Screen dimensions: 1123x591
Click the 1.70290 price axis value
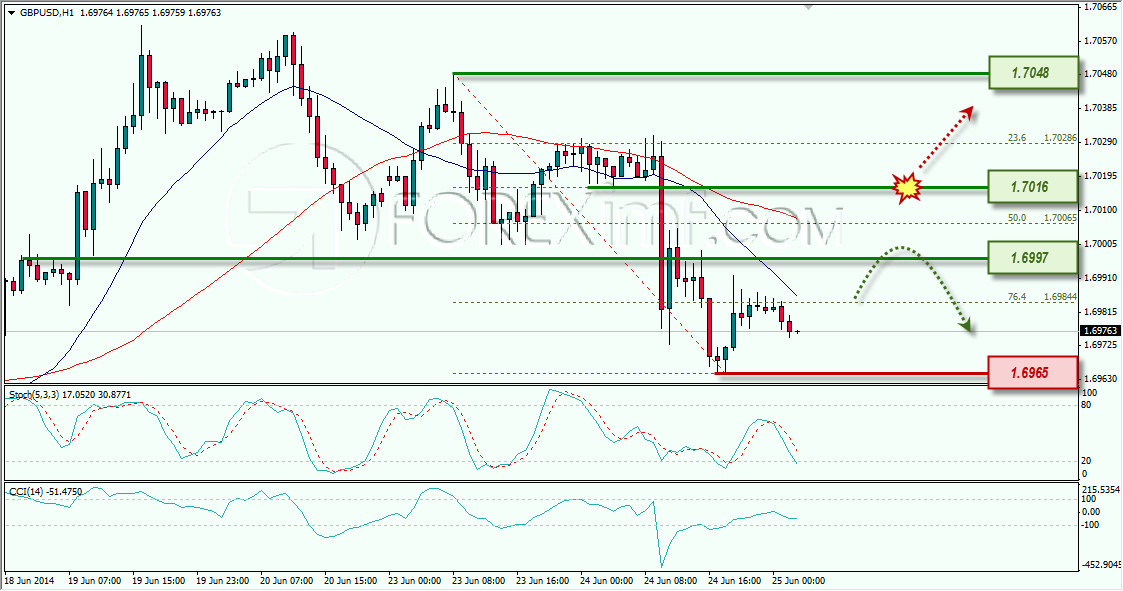click(1102, 142)
